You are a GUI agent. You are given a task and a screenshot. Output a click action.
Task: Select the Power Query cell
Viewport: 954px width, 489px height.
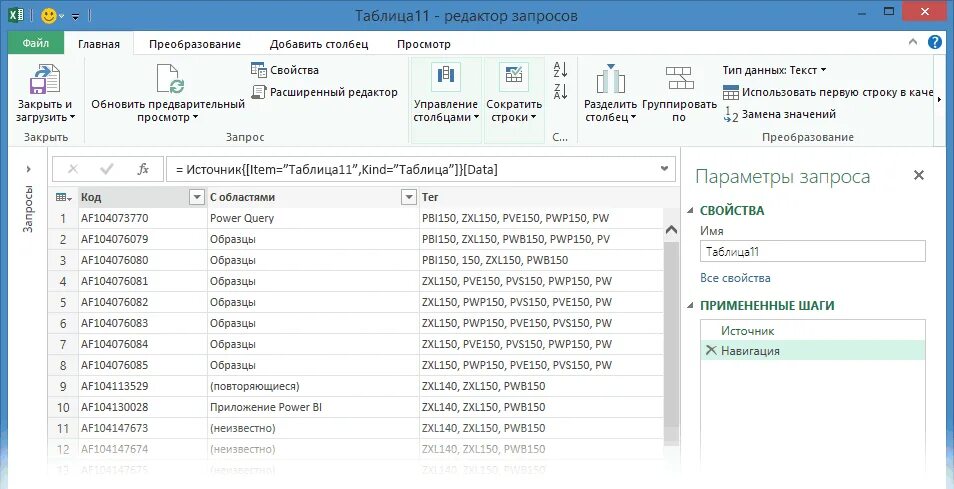pos(313,218)
